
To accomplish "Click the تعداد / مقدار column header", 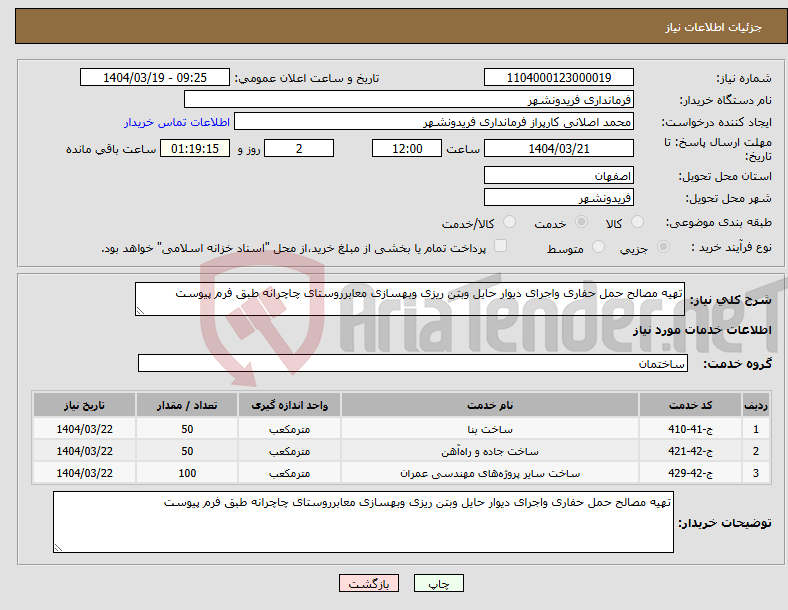I will click(x=187, y=405).
